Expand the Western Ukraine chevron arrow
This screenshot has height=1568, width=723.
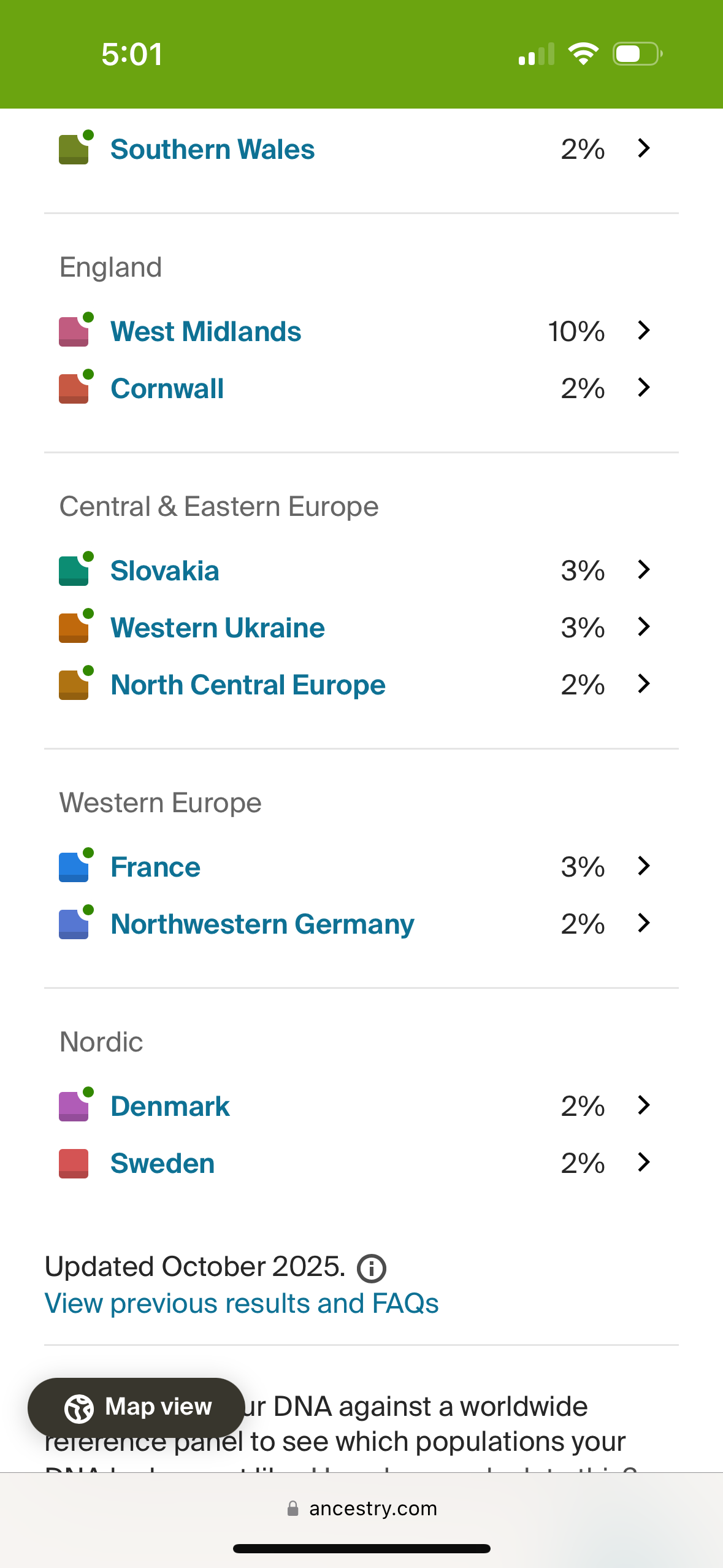coord(643,627)
